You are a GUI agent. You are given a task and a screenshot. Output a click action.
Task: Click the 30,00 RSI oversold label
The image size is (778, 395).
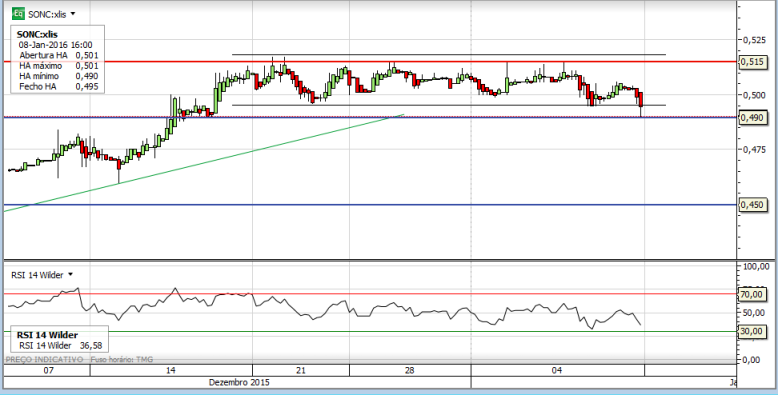[x=752, y=331]
